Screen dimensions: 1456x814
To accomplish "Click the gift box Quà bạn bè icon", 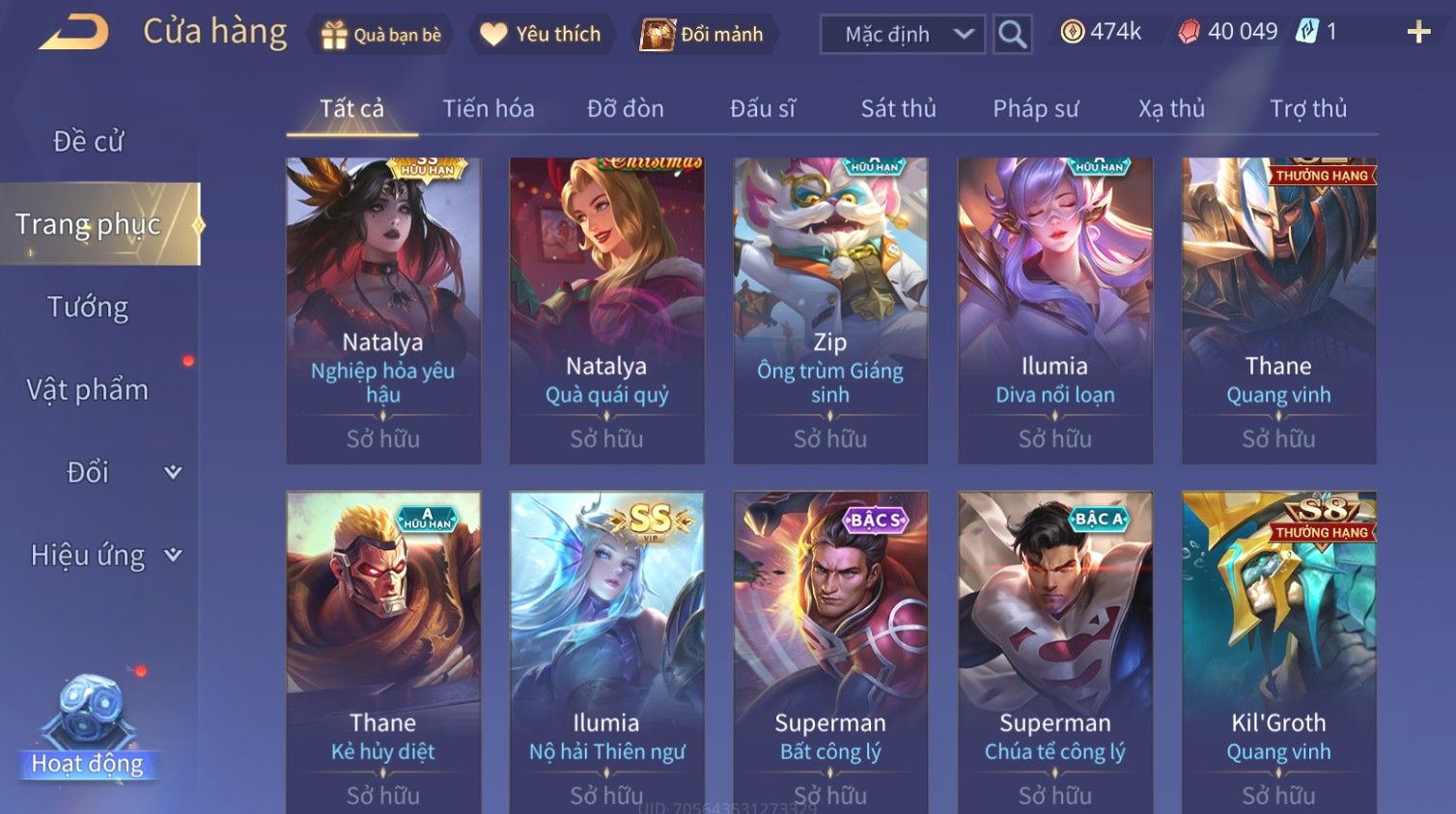I will click(x=334, y=35).
